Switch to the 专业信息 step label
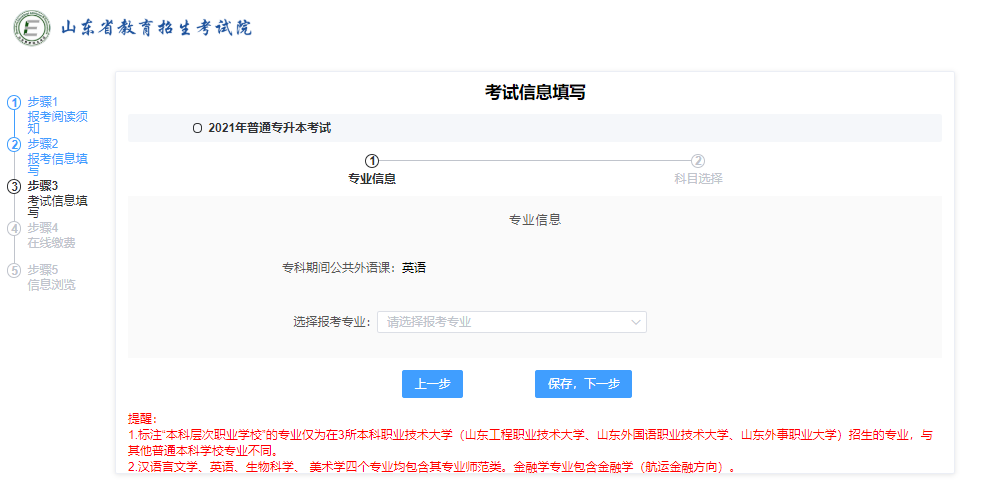This screenshot has width=984, height=493. click(372, 179)
